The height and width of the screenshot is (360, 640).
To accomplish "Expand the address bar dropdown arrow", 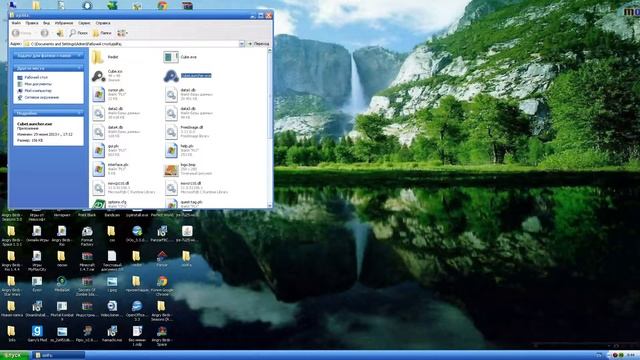I will point(242,44).
